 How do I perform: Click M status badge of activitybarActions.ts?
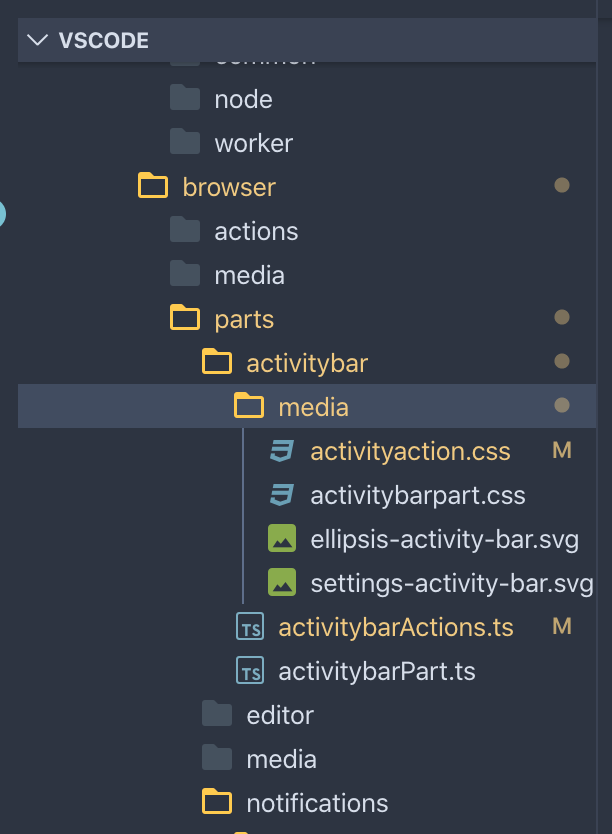click(x=562, y=627)
